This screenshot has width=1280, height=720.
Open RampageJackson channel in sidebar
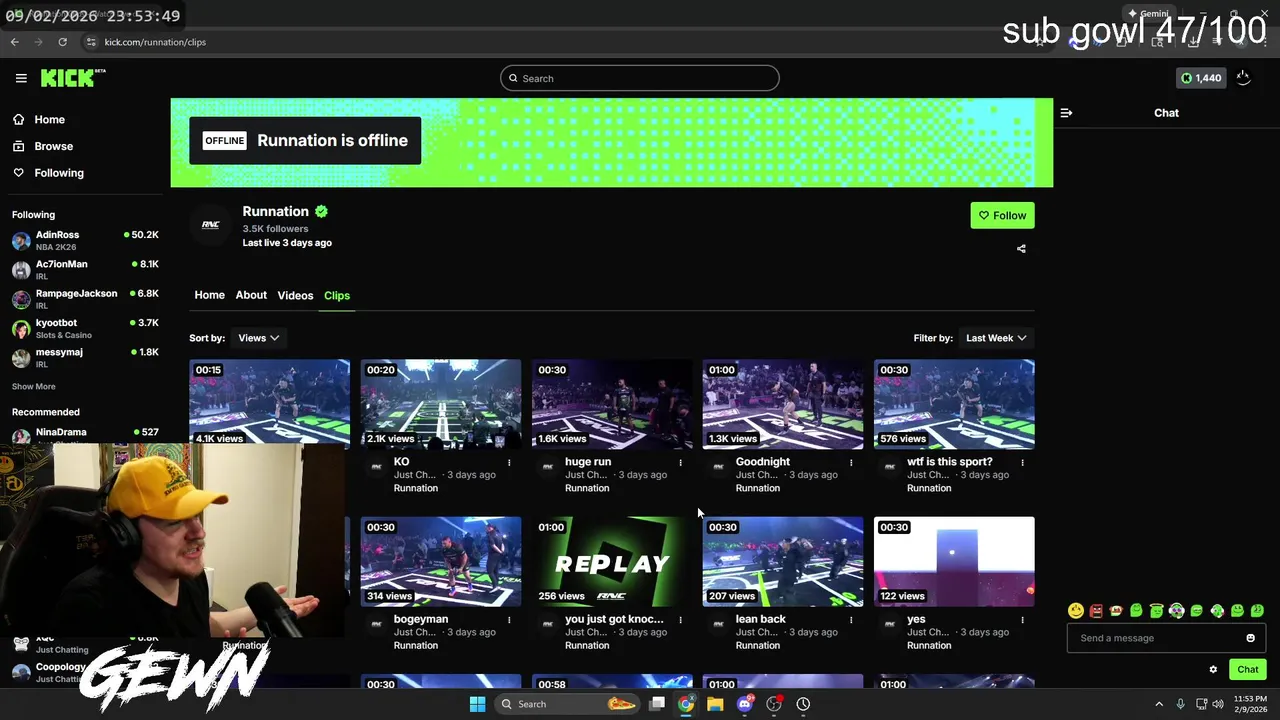coord(85,299)
